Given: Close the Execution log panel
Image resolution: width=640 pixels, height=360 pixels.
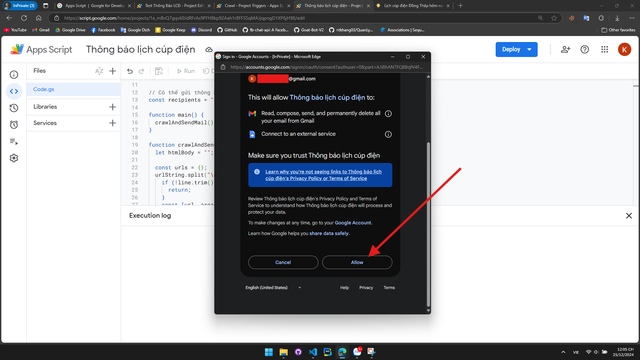Looking at the screenshot, I should pos(629,216).
